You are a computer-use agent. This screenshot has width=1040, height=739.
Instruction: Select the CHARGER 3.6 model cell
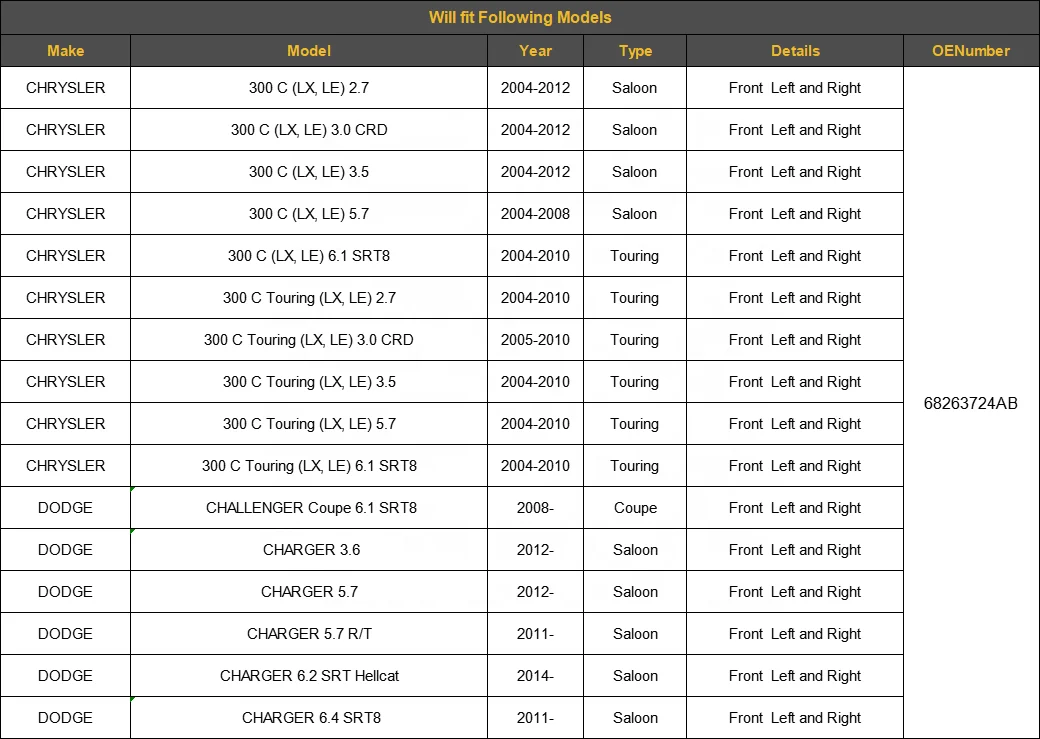coord(311,550)
